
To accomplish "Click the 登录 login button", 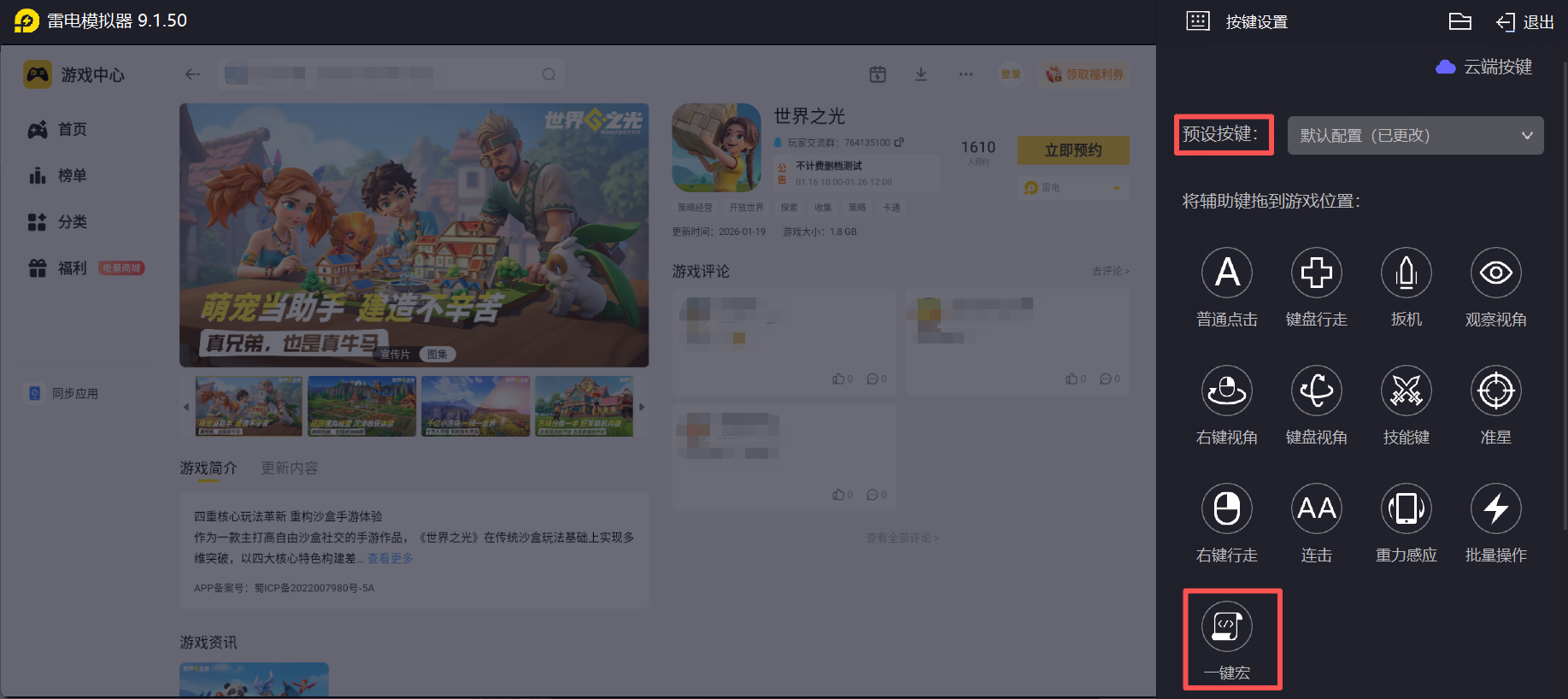I will 1011,74.
